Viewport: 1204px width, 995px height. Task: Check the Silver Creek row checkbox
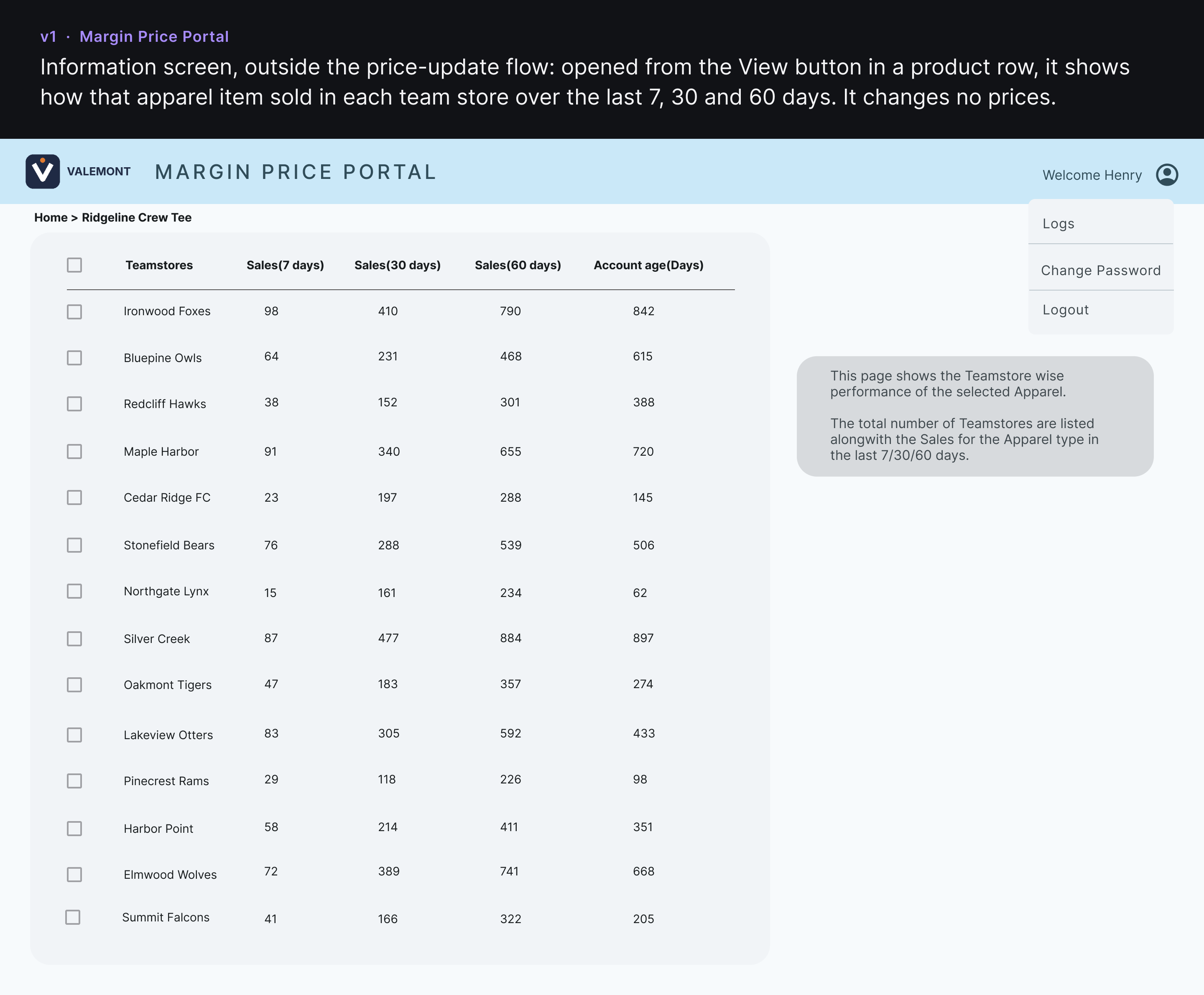tap(74, 639)
